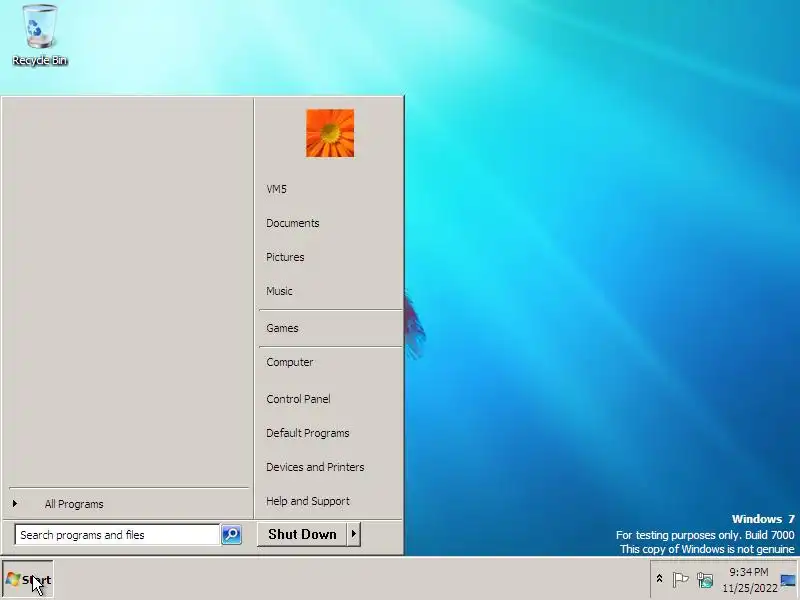Image resolution: width=800 pixels, height=600 pixels.
Task: Expand the All Programs list
Action: (129, 504)
